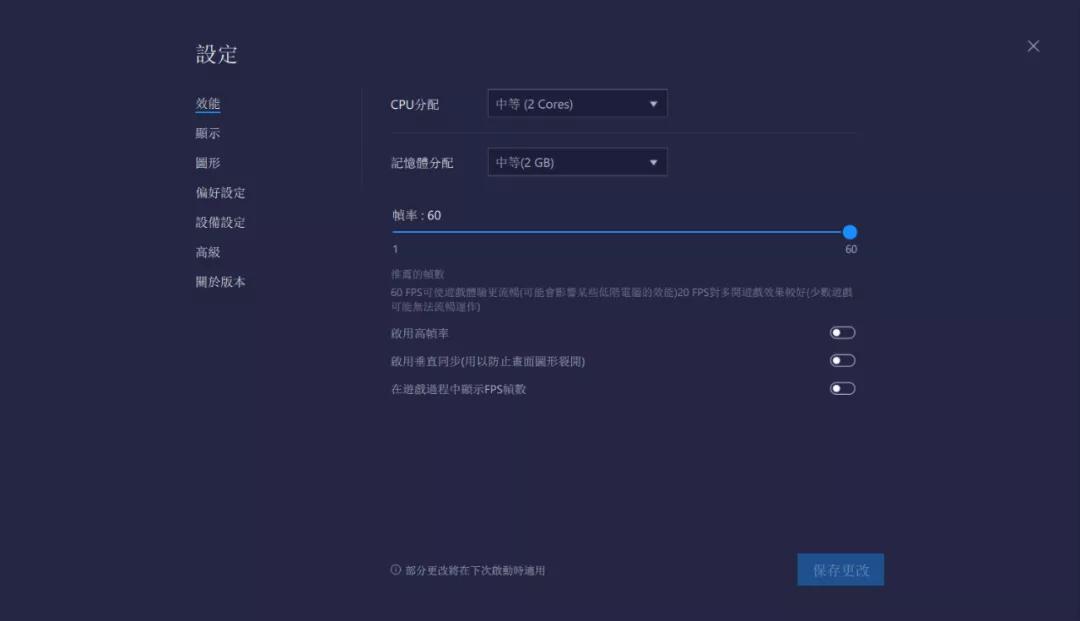
Task: Enable the 啟用高幀率 toggle
Action: pyautogui.click(x=841, y=331)
